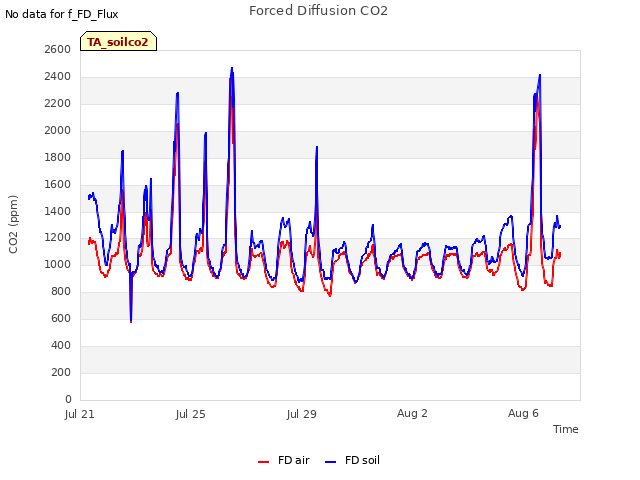Click the 2600 y-axis tick label
This screenshot has width=640, height=480.
click(x=58, y=49)
